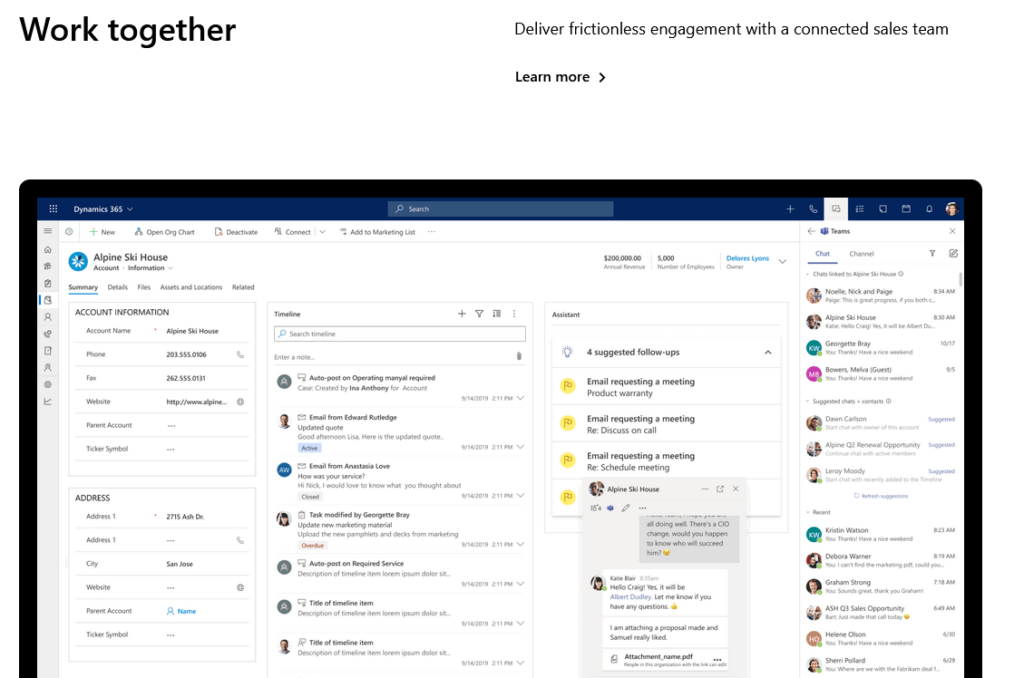Screen dimensions: 1024x678
Task: Start a new chat with compose icon
Action: pos(953,253)
